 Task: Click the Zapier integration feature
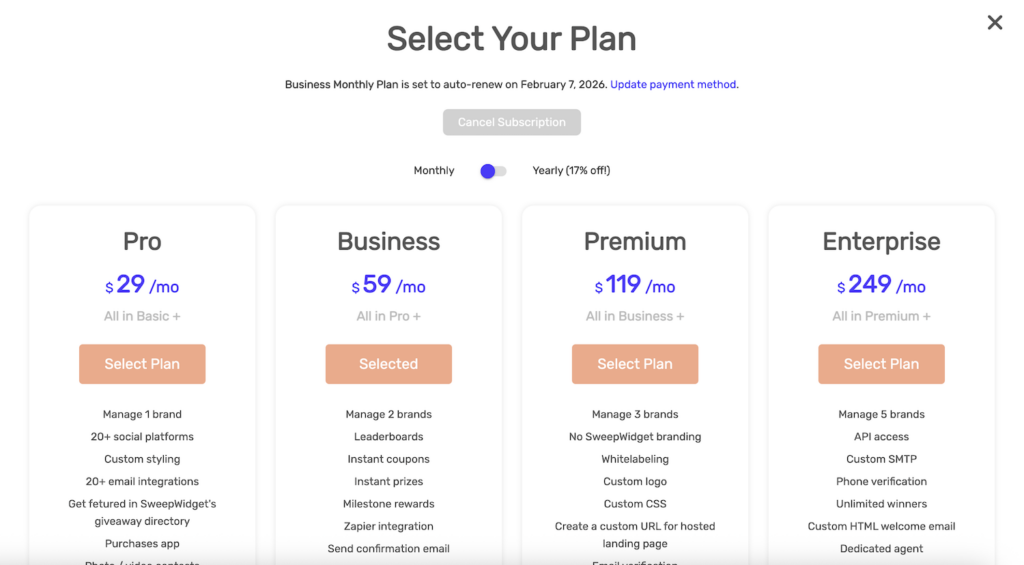[x=388, y=526]
